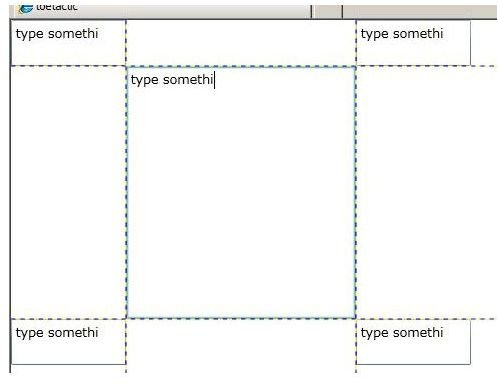Viewport: 498px width, 385px height.
Task: Select the browser tab with the truncated title
Action: point(162,10)
